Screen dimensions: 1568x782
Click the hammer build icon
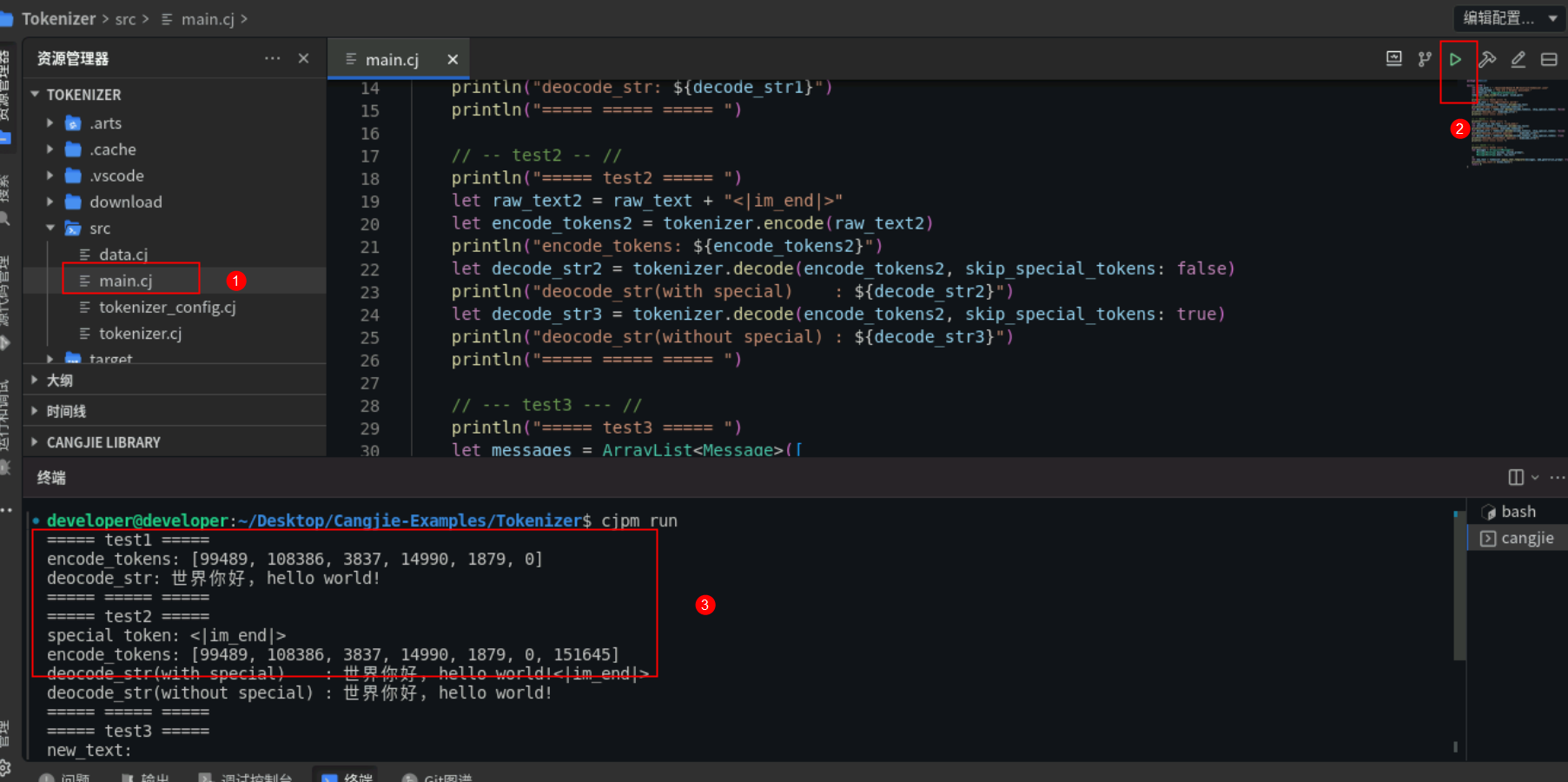(1487, 59)
